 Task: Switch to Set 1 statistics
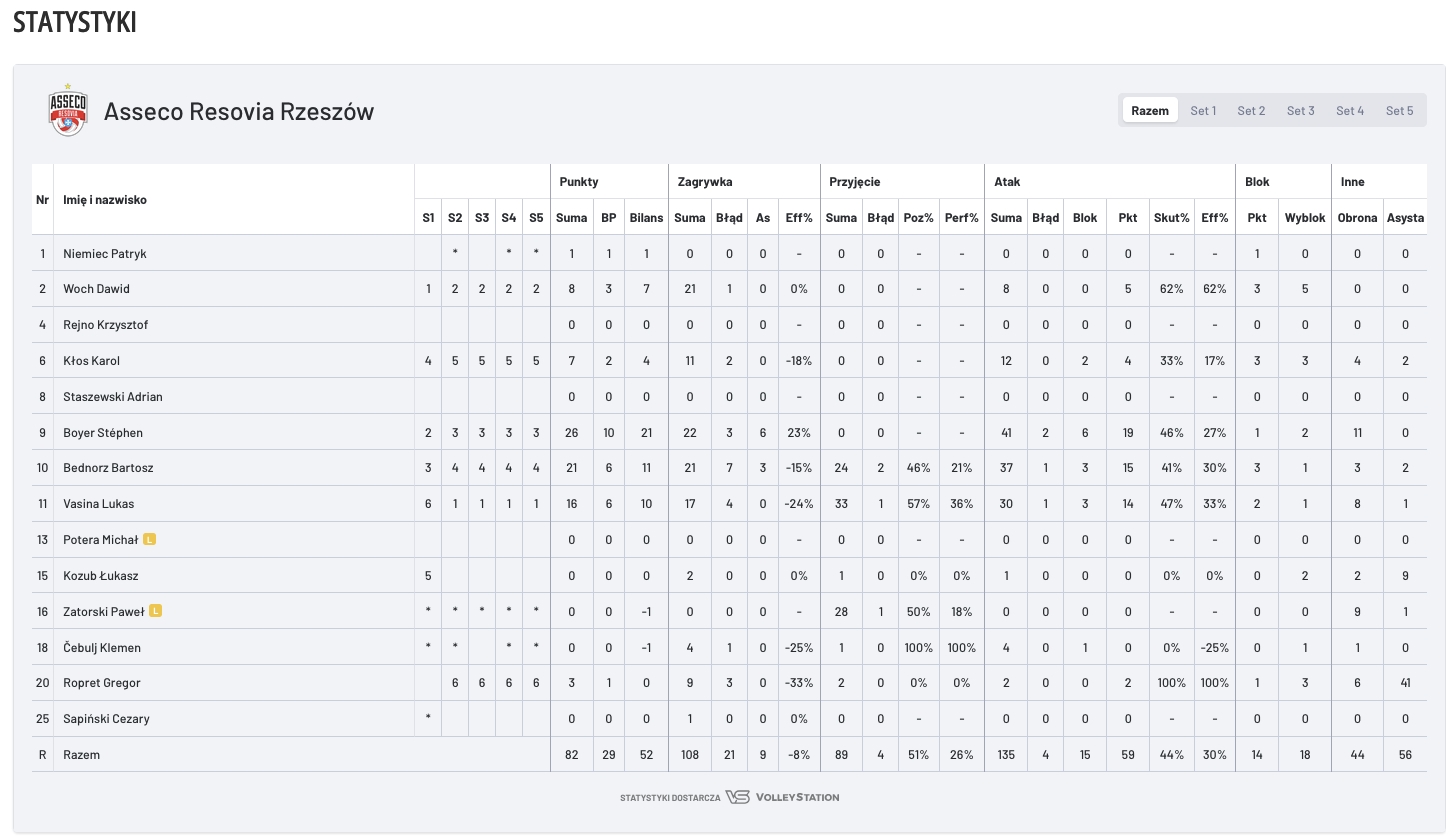click(x=1203, y=111)
